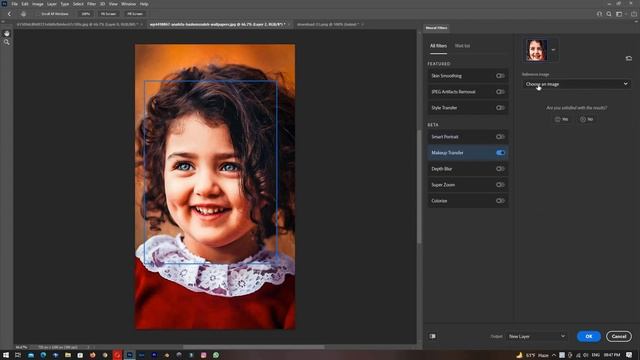Open the Windows Start menu

click(x=6, y=355)
